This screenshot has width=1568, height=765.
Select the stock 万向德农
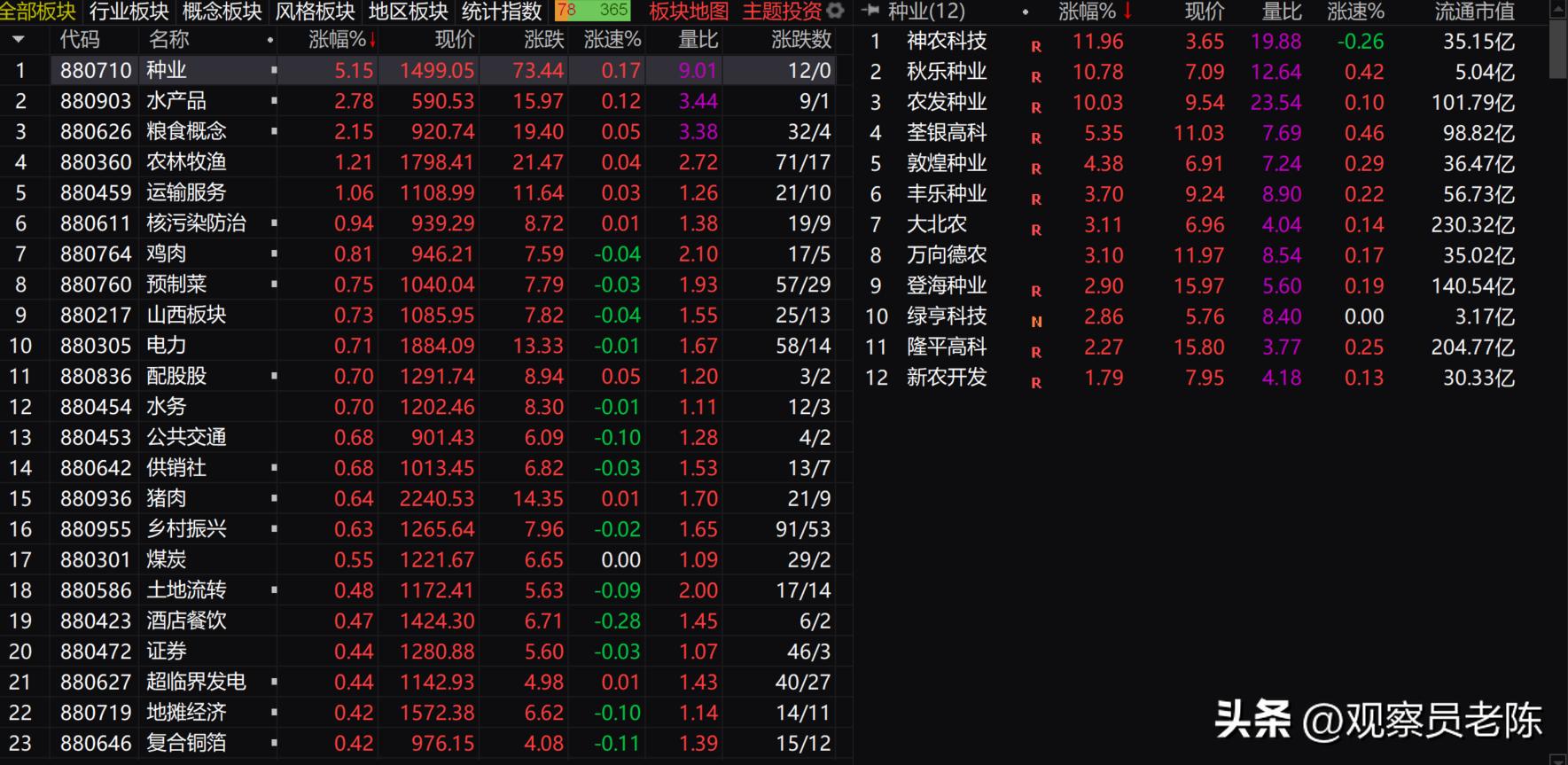point(946,255)
